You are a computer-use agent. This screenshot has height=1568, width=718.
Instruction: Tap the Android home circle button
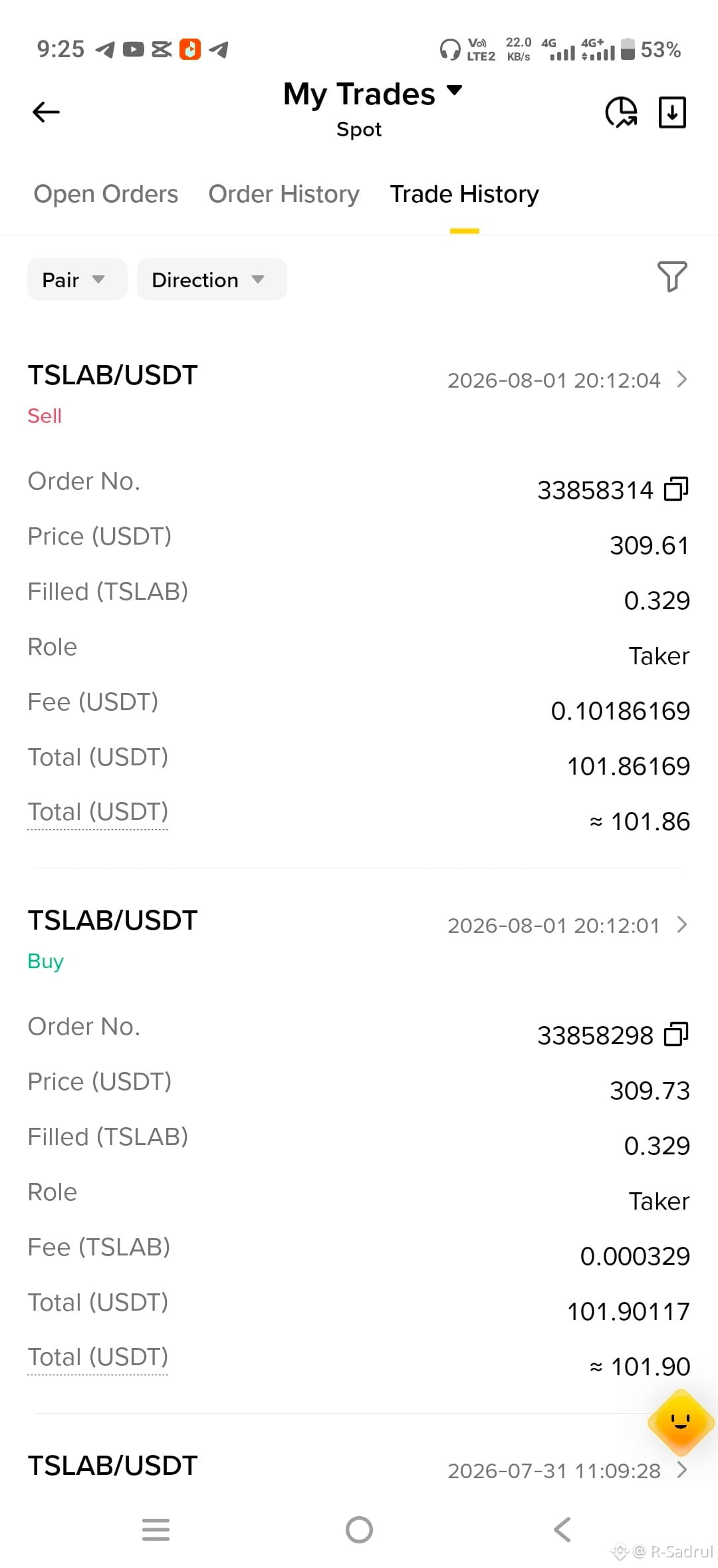pos(359,1529)
